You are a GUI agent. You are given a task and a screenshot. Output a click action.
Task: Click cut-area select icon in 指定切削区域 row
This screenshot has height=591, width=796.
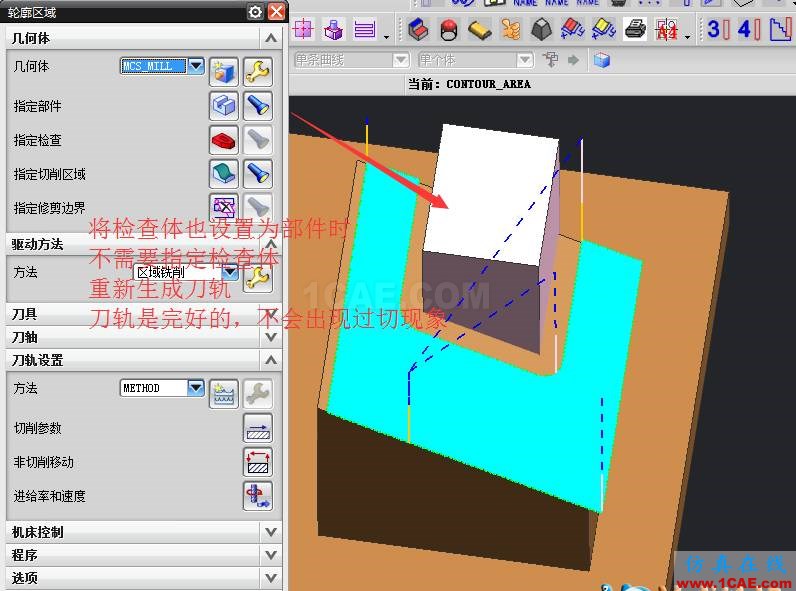tap(224, 174)
